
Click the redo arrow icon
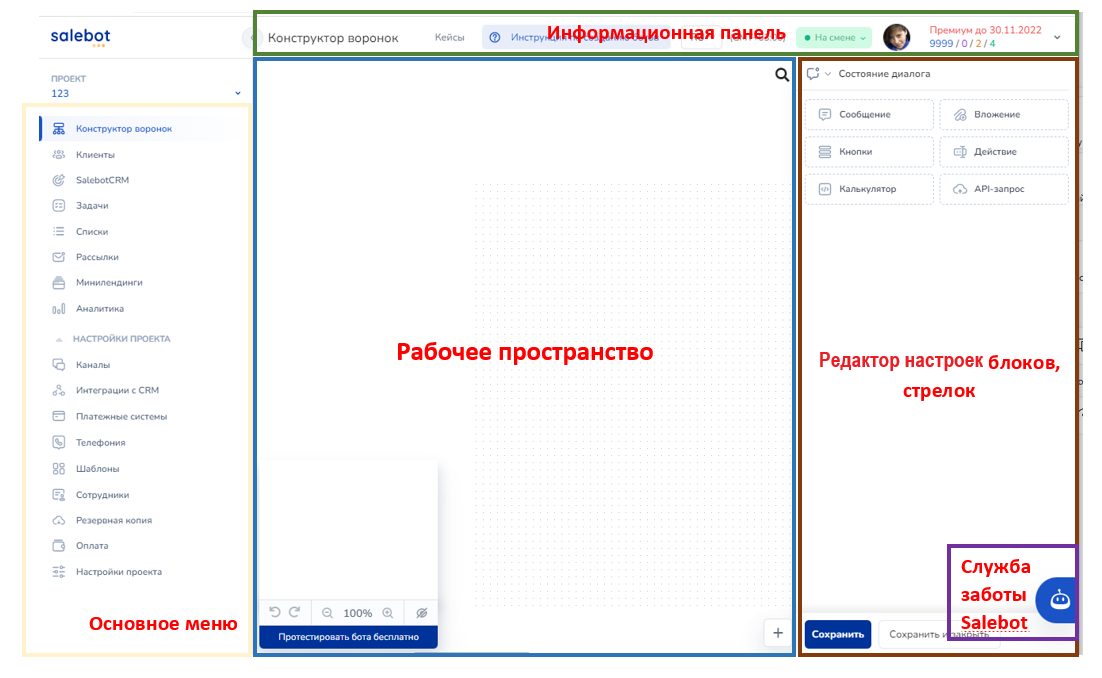click(294, 612)
